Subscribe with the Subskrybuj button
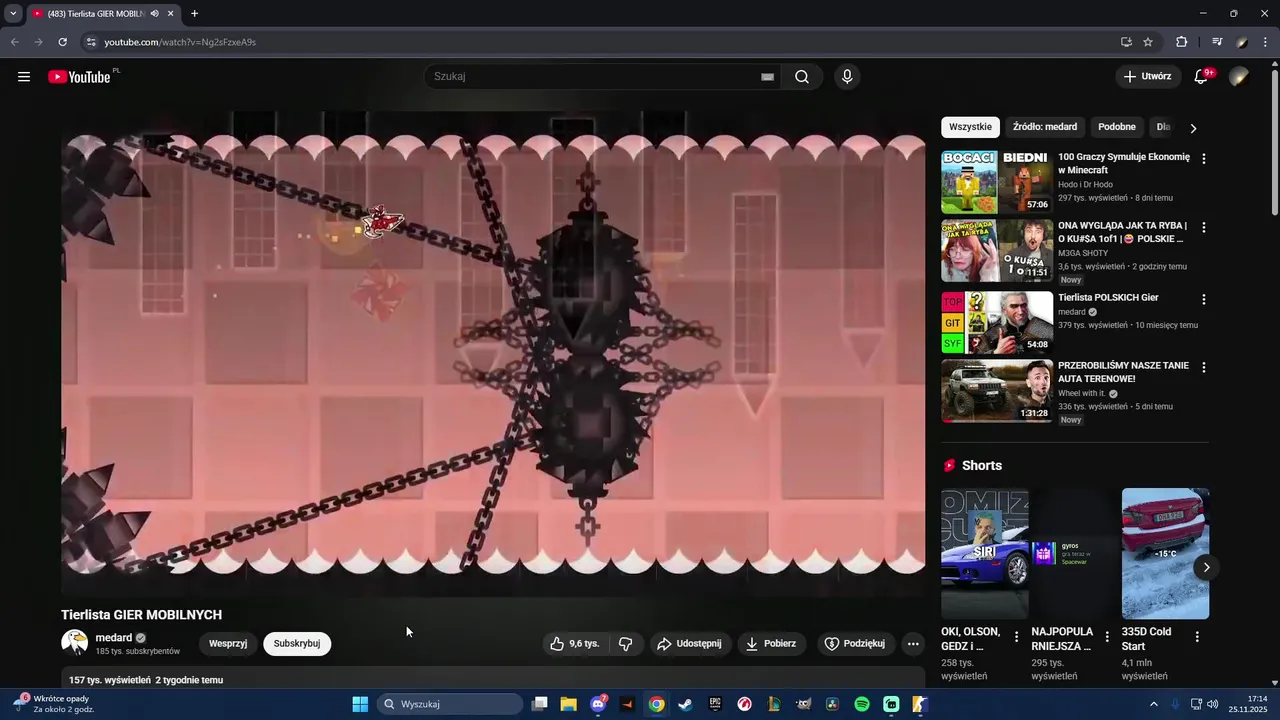This screenshot has height=720, width=1280. 297,644
